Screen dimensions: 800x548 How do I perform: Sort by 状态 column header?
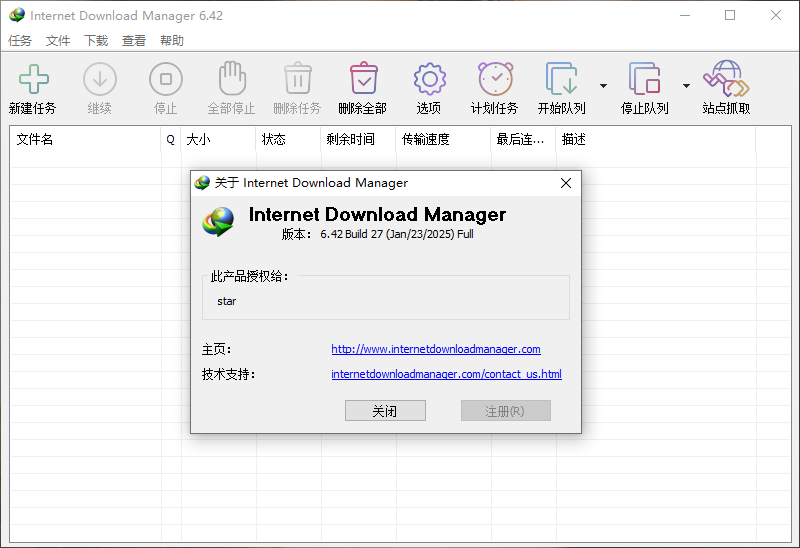[288, 139]
